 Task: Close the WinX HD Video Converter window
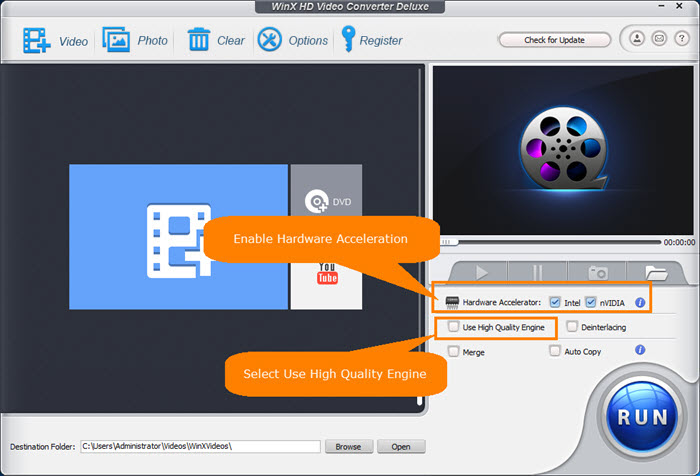[x=679, y=6]
